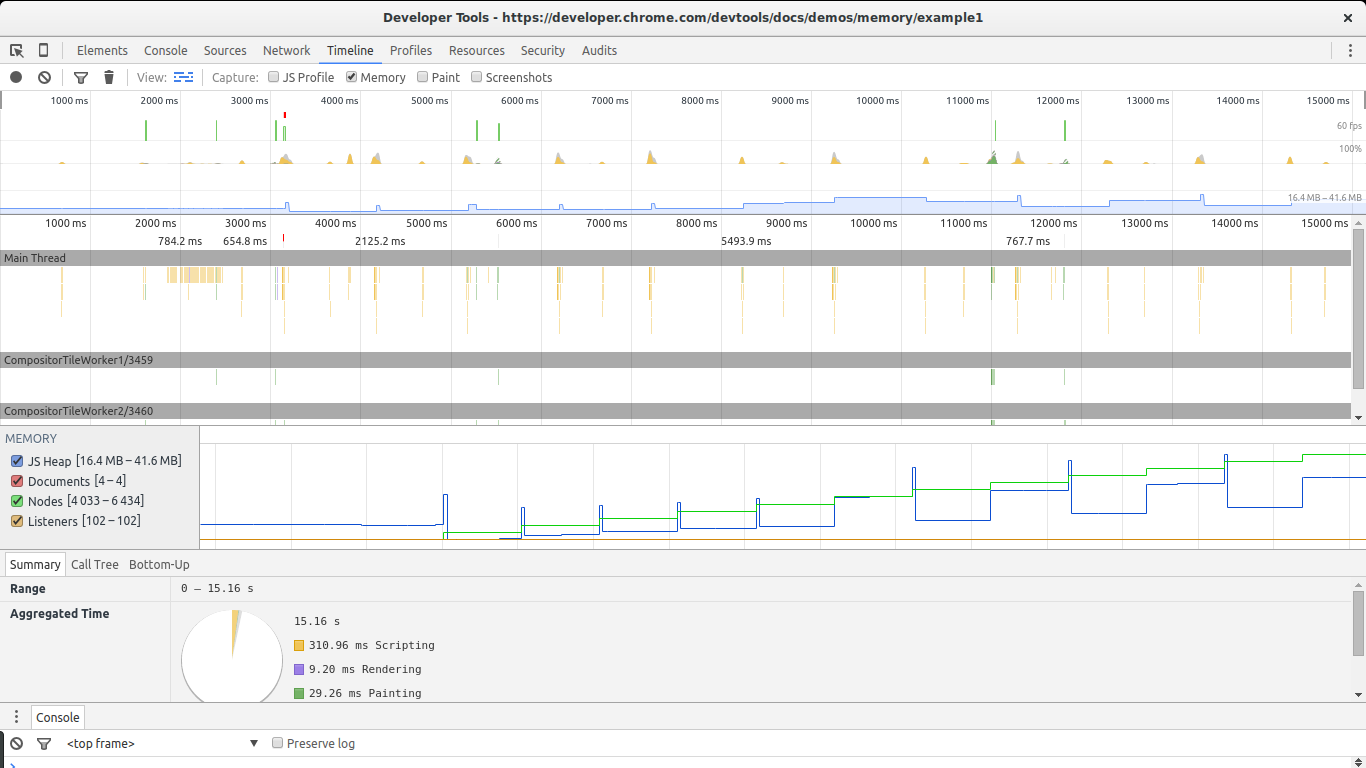Viewport: 1366px width, 768px height.
Task: Open the DevTools three-dot customize menu
Action: [x=1350, y=51]
